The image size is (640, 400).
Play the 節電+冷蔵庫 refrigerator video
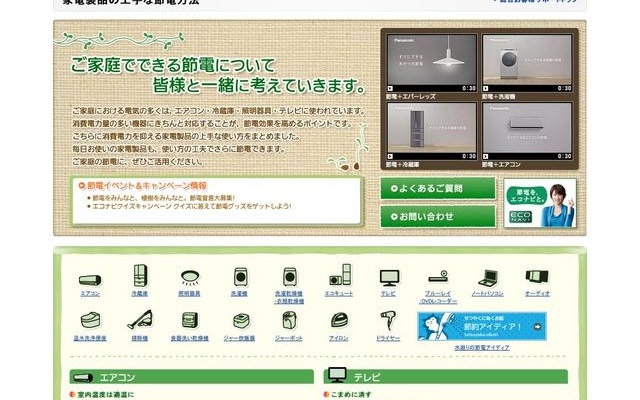(431, 131)
